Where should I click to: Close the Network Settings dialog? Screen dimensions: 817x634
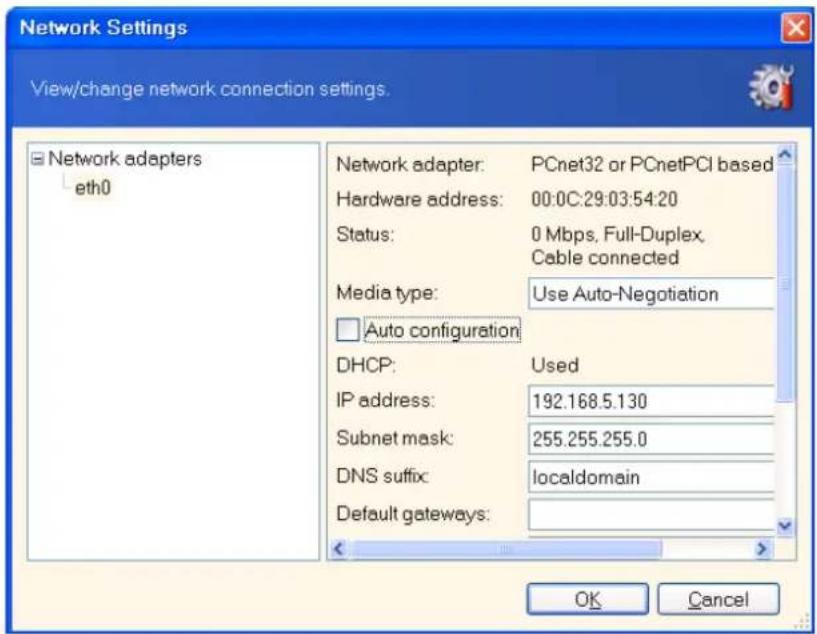[x=795, y=28]
